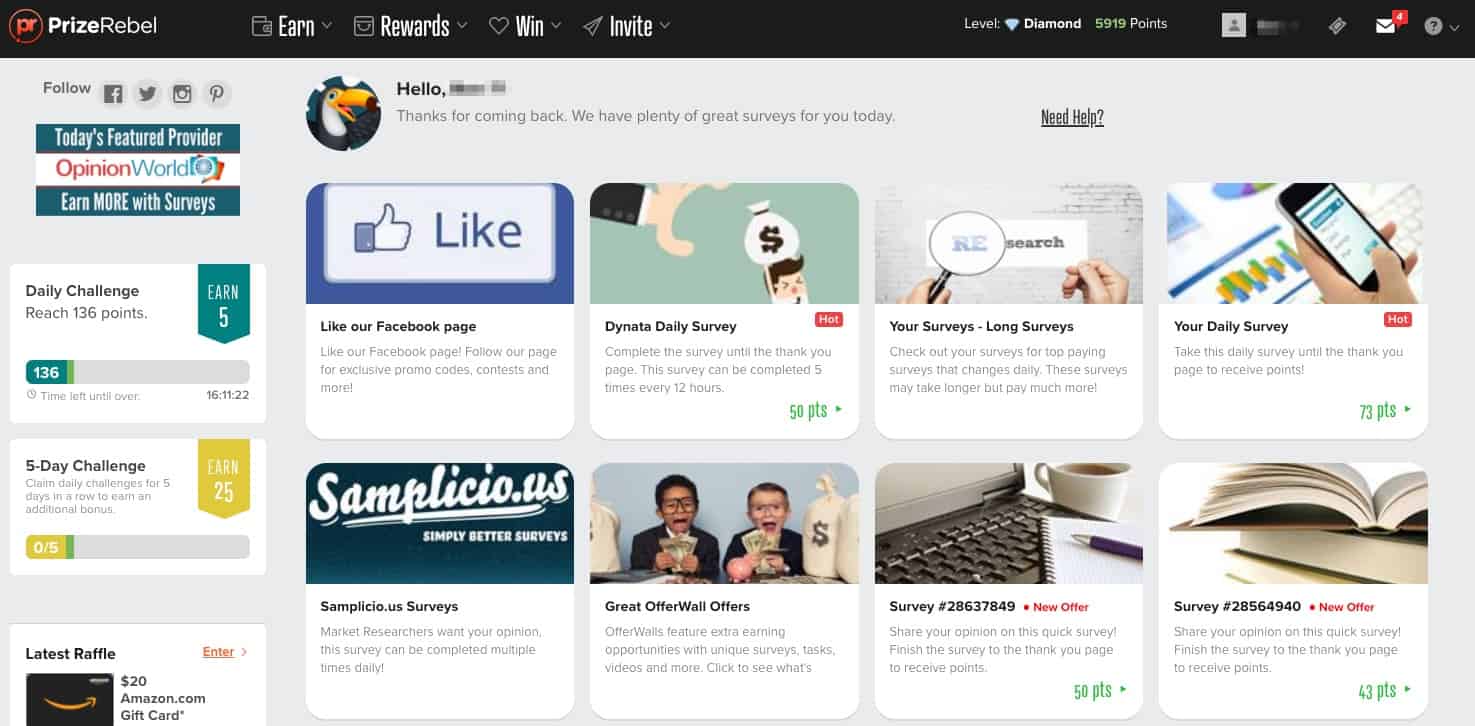Click the keyboard and coffee survey thumbnail

tap(1009, 523)
